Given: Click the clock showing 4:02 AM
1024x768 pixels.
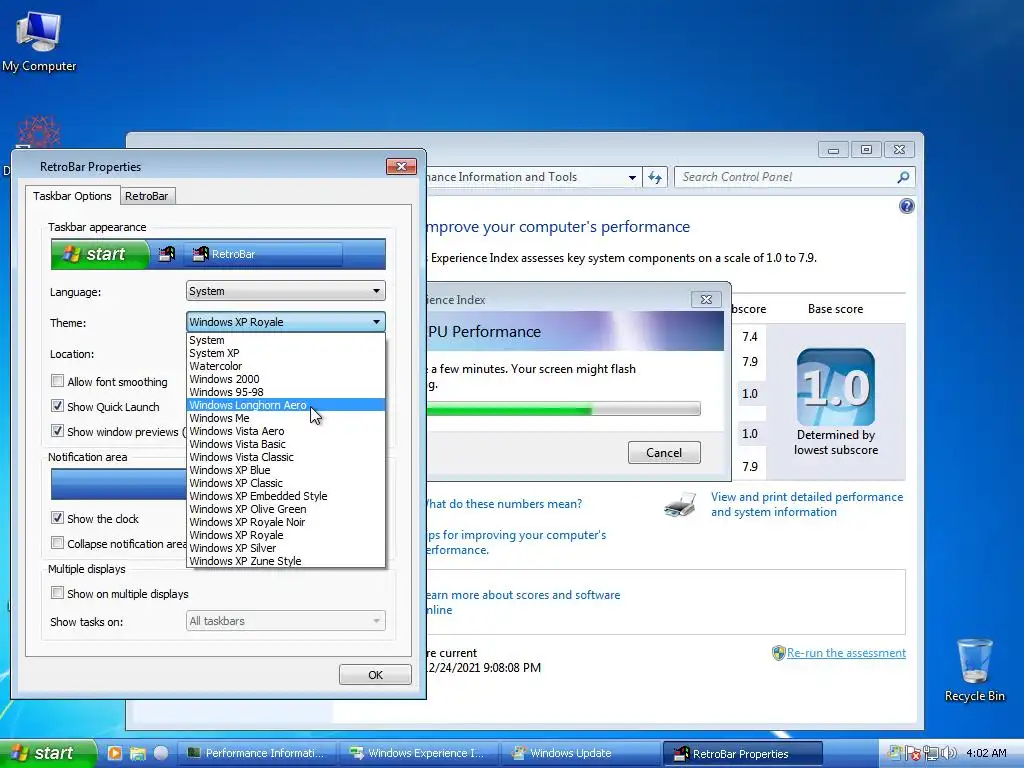Looking at the screenshot, I should click(x=986, y=753).
